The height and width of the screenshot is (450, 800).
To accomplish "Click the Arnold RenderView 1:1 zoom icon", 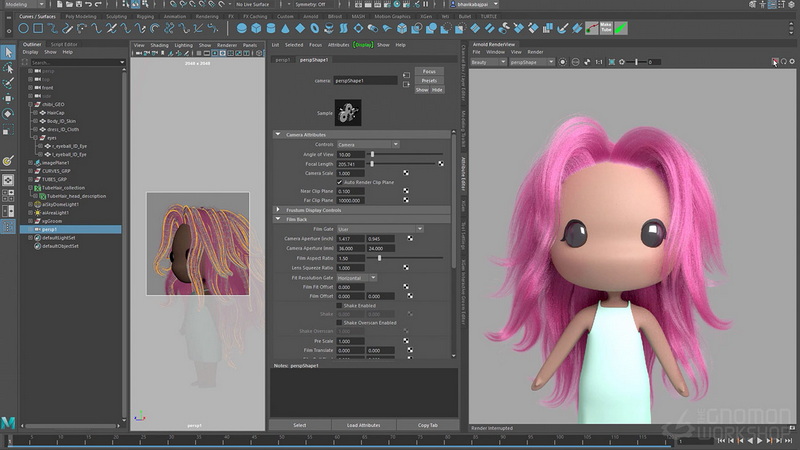I will click(599, 62).
